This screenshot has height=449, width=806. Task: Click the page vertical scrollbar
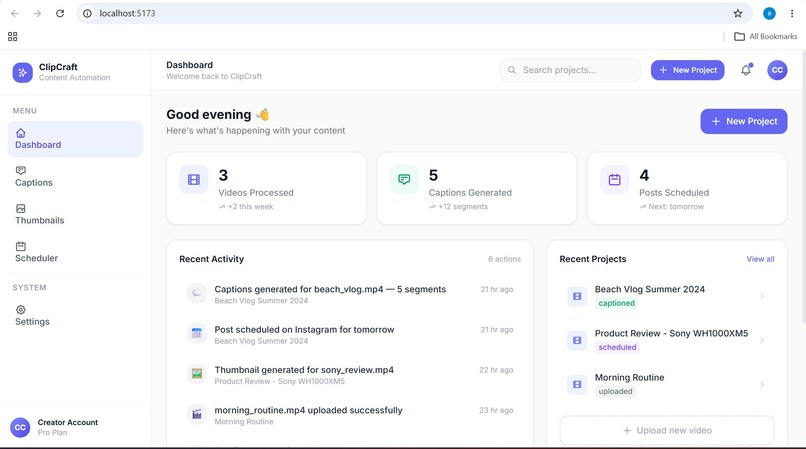(803, 187)
